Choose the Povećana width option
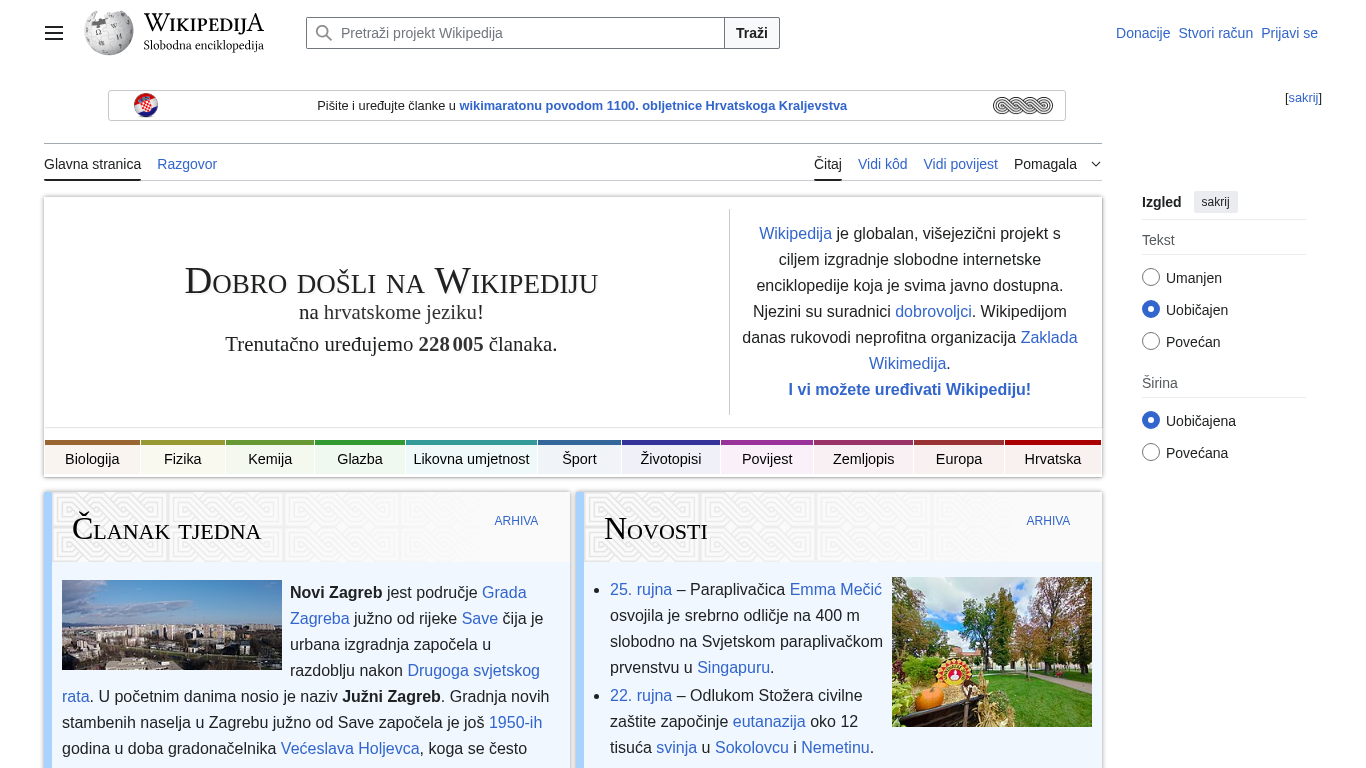This screenshot has height=768, width=1366. [1151, 453]
